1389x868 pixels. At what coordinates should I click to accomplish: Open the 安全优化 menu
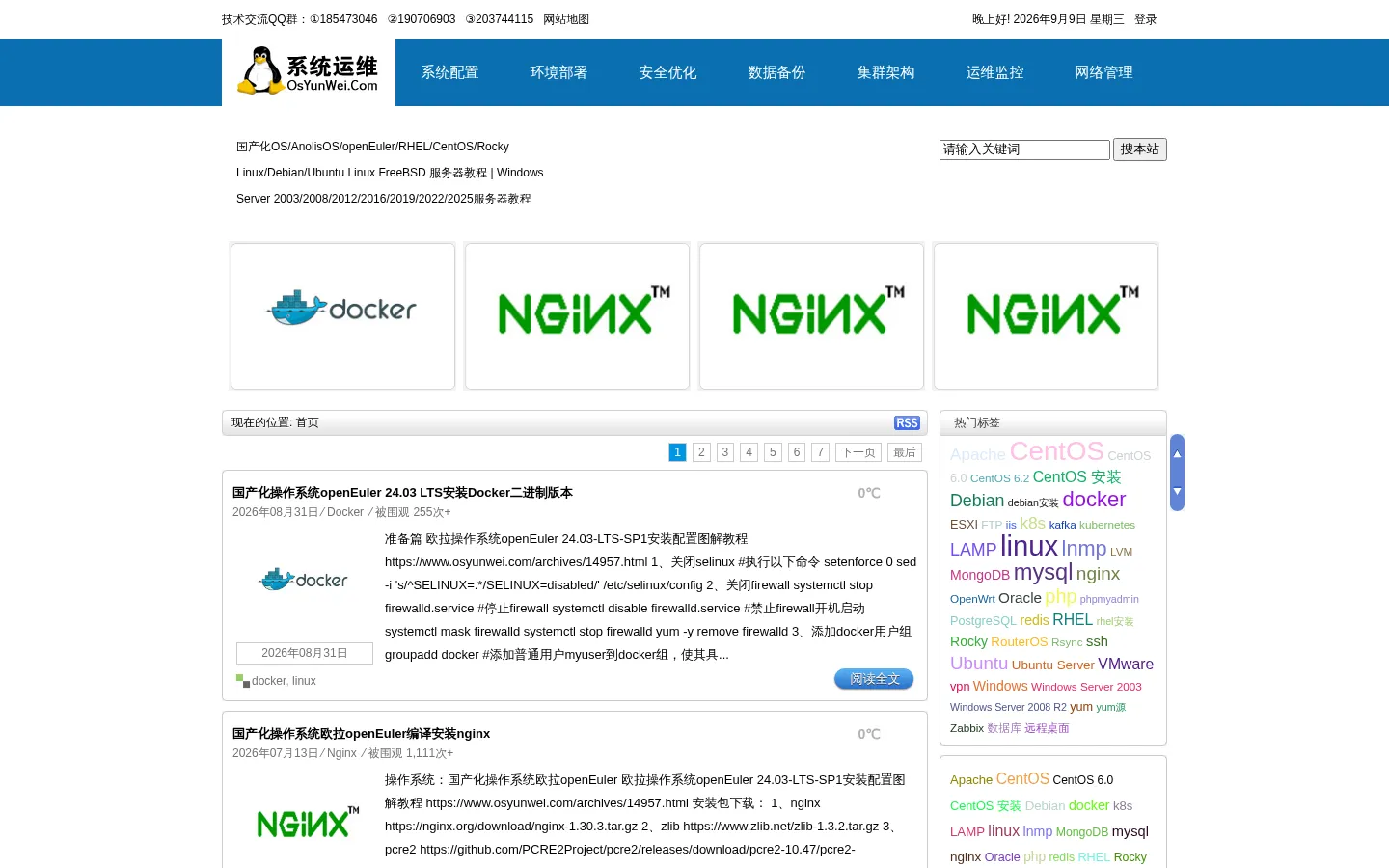(667, 72)
